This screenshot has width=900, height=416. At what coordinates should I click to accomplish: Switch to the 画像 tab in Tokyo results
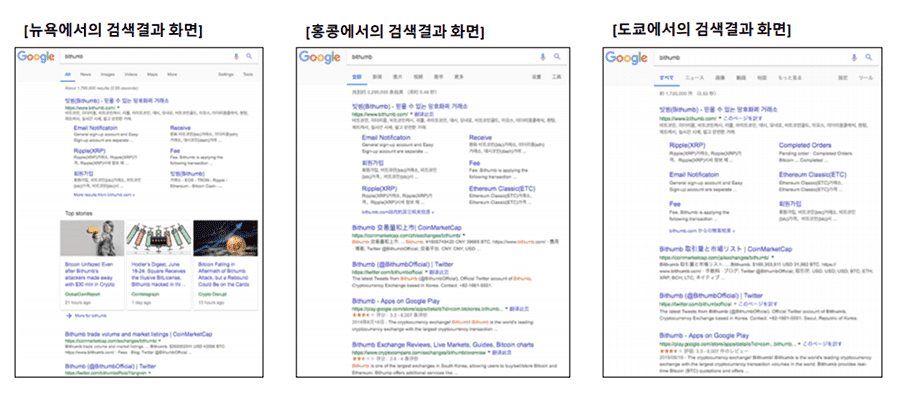(x=720, y=77)
